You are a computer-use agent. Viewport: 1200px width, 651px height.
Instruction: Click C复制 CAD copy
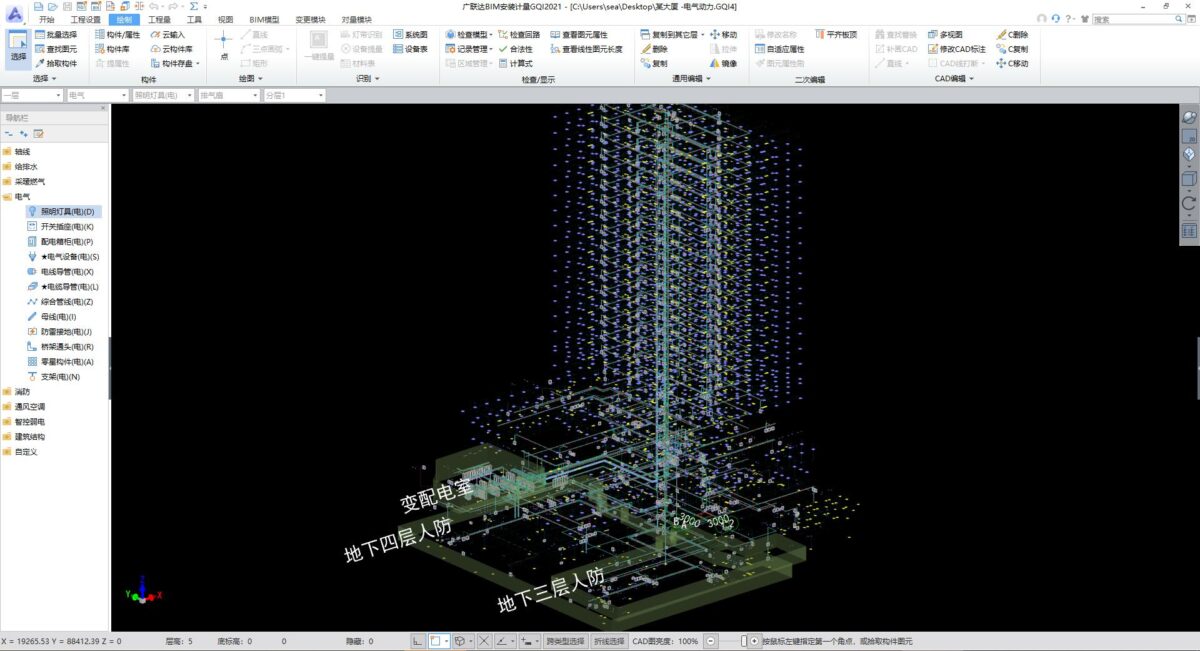coord(1012,48)
